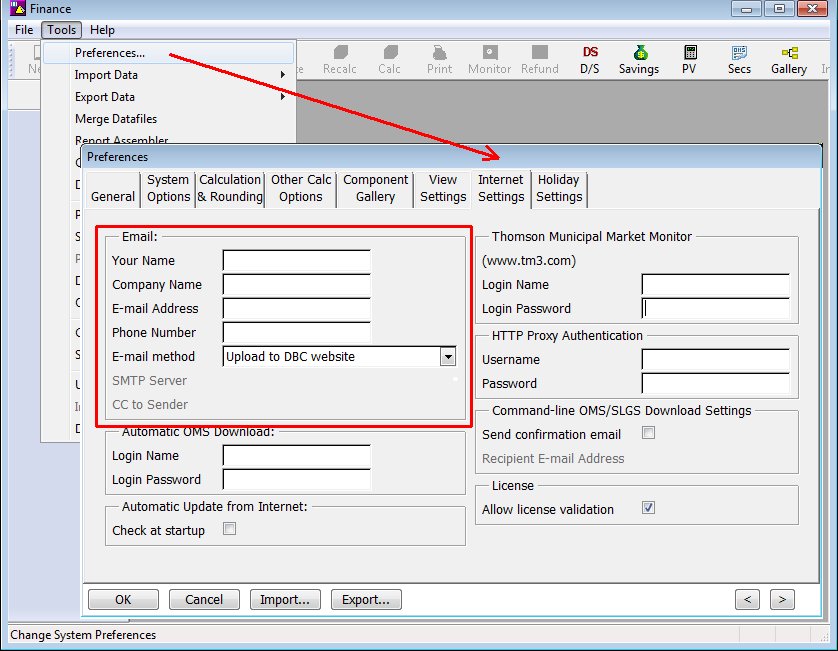Switch to the Holiday Settings tab

tap(558, 188)
